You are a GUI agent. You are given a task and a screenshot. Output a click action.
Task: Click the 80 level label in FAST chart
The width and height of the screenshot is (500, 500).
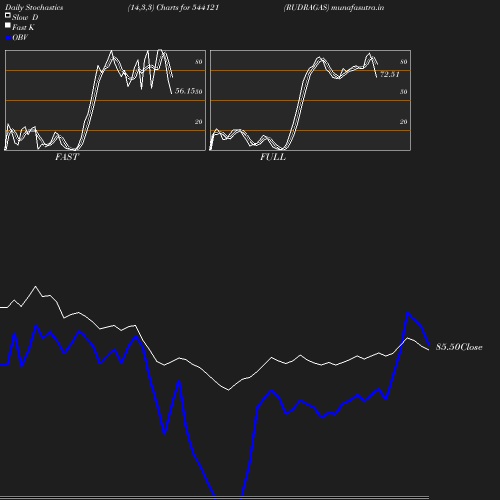tap(198, 62)
